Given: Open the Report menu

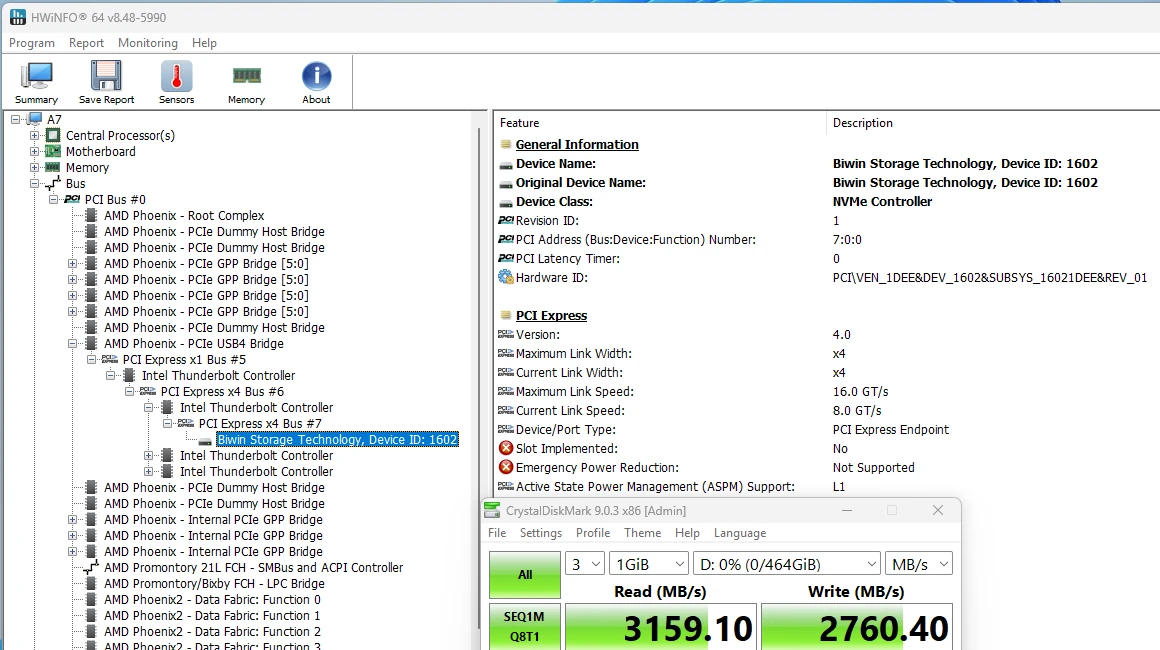Looking at the screenshot, I should 87,43.
